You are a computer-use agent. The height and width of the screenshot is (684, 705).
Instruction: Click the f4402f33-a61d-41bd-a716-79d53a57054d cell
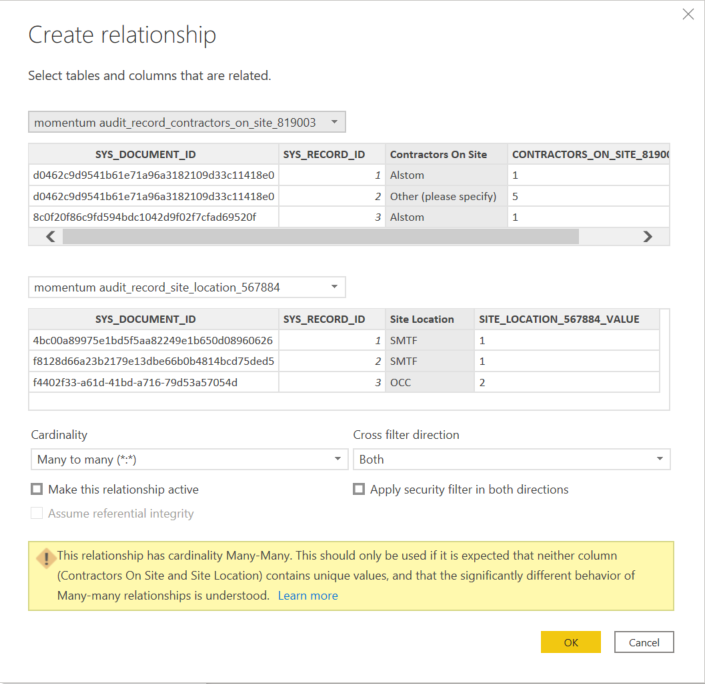pos(153,382)
